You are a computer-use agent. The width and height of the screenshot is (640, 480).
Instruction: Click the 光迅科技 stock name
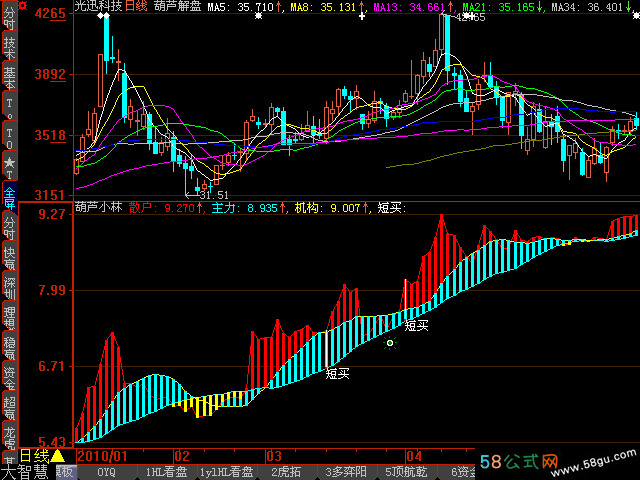pos(98,7)
